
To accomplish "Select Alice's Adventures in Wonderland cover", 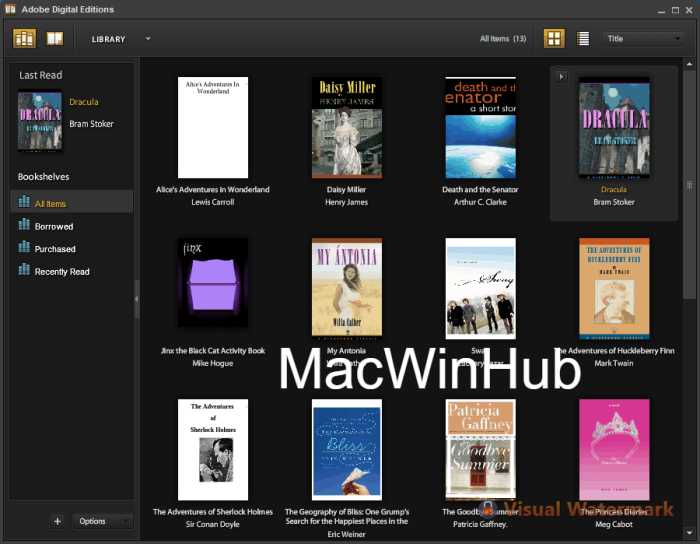I will [213, 128].
